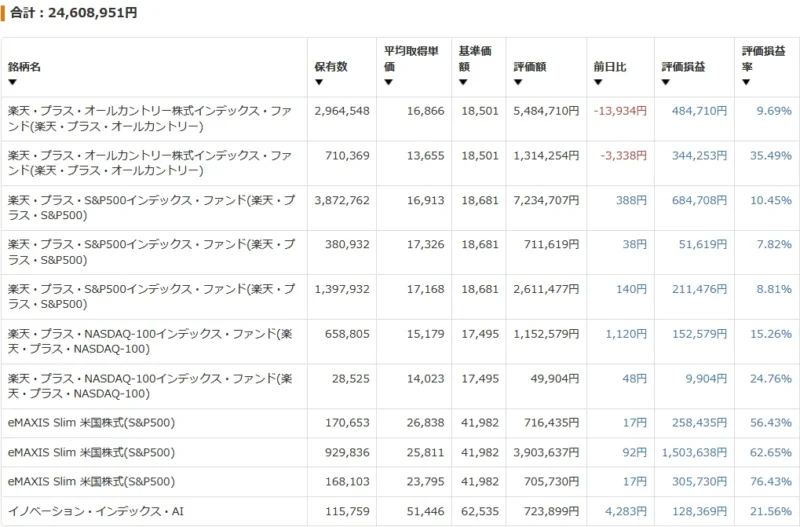The width and height of the screenshot is (800, 527).
Task: Click the 62.65% return rate
Action: (771, 453)
